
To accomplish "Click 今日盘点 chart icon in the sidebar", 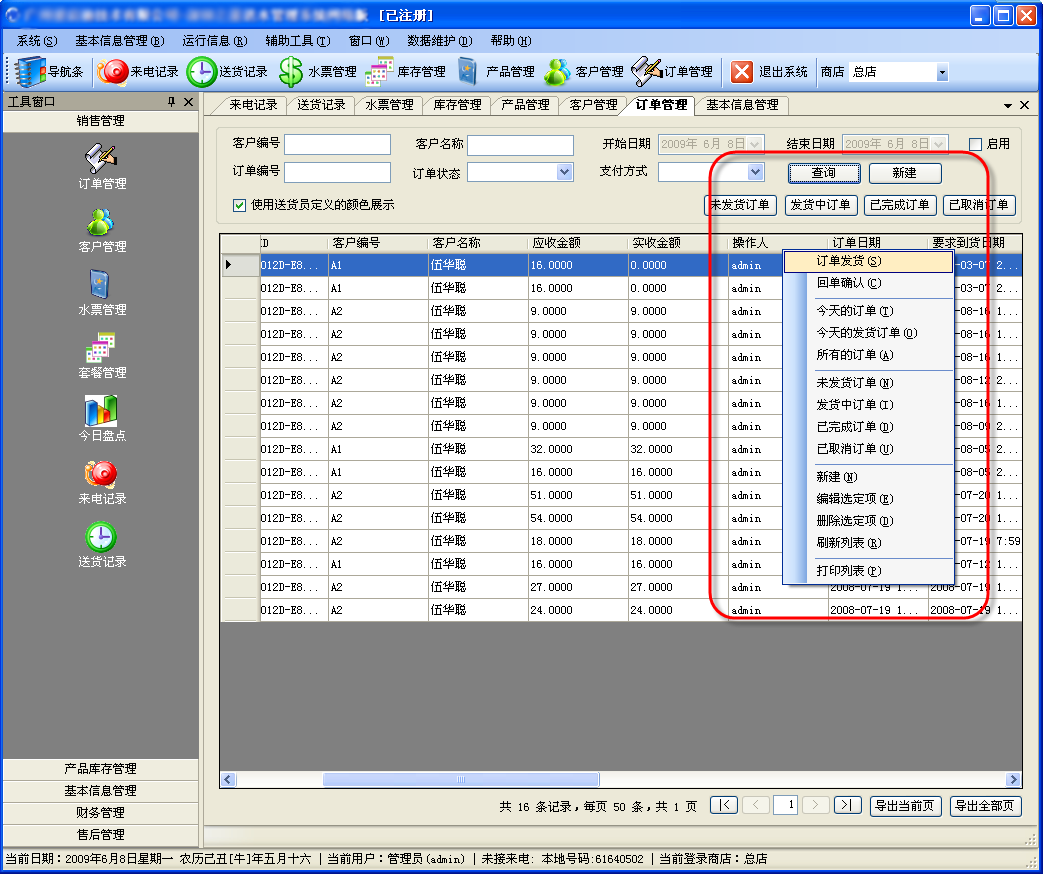I will point(102,410).
